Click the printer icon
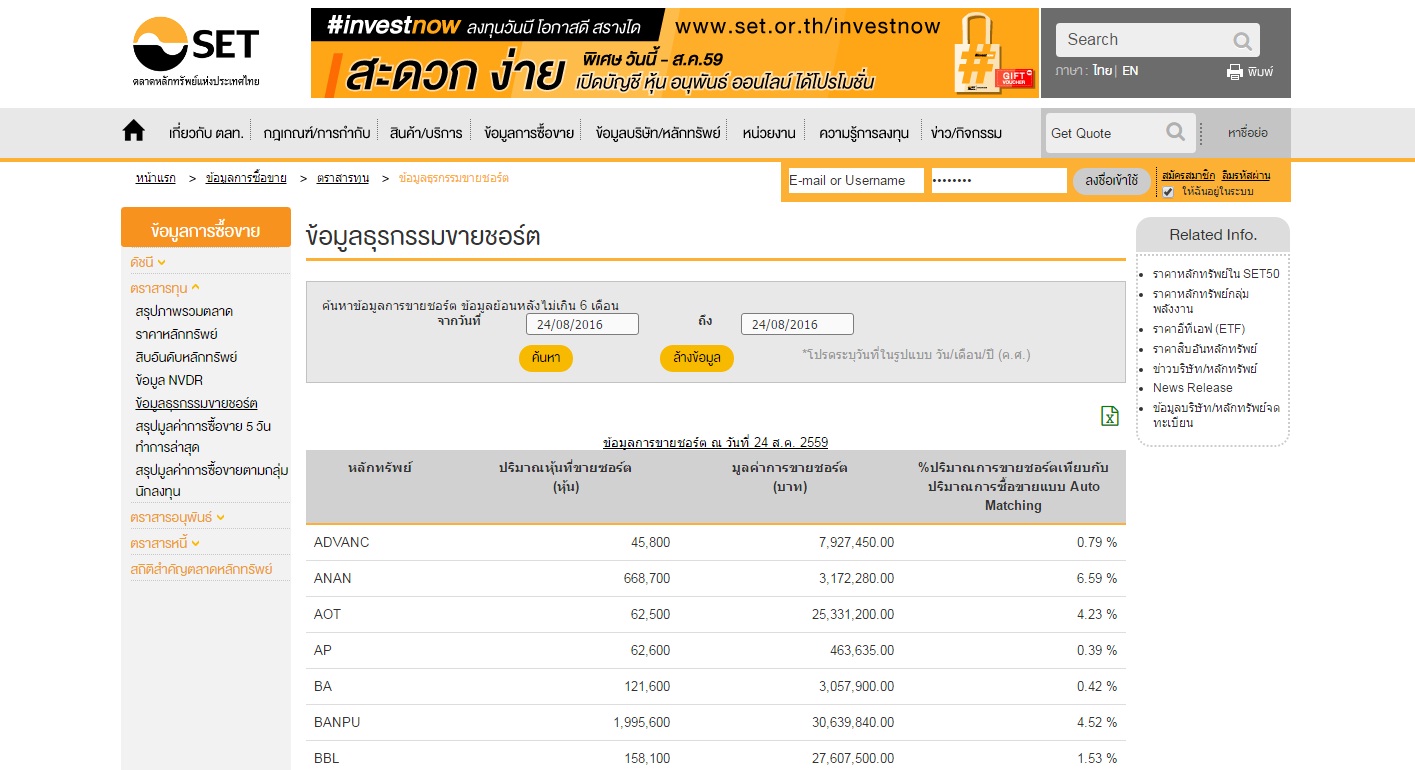The width and height of the screenshot is (1415, 770). click(x=1235, y=72)
